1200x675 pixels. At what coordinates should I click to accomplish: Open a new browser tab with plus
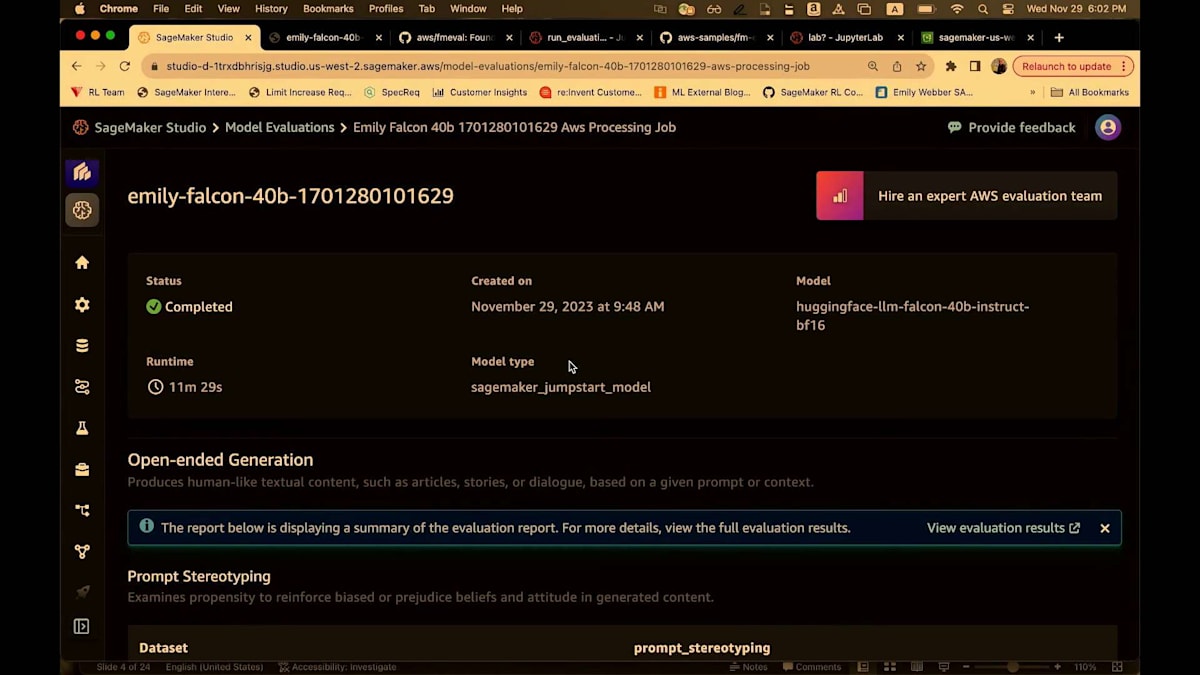pyautogui.click(x=1059, y=37)
